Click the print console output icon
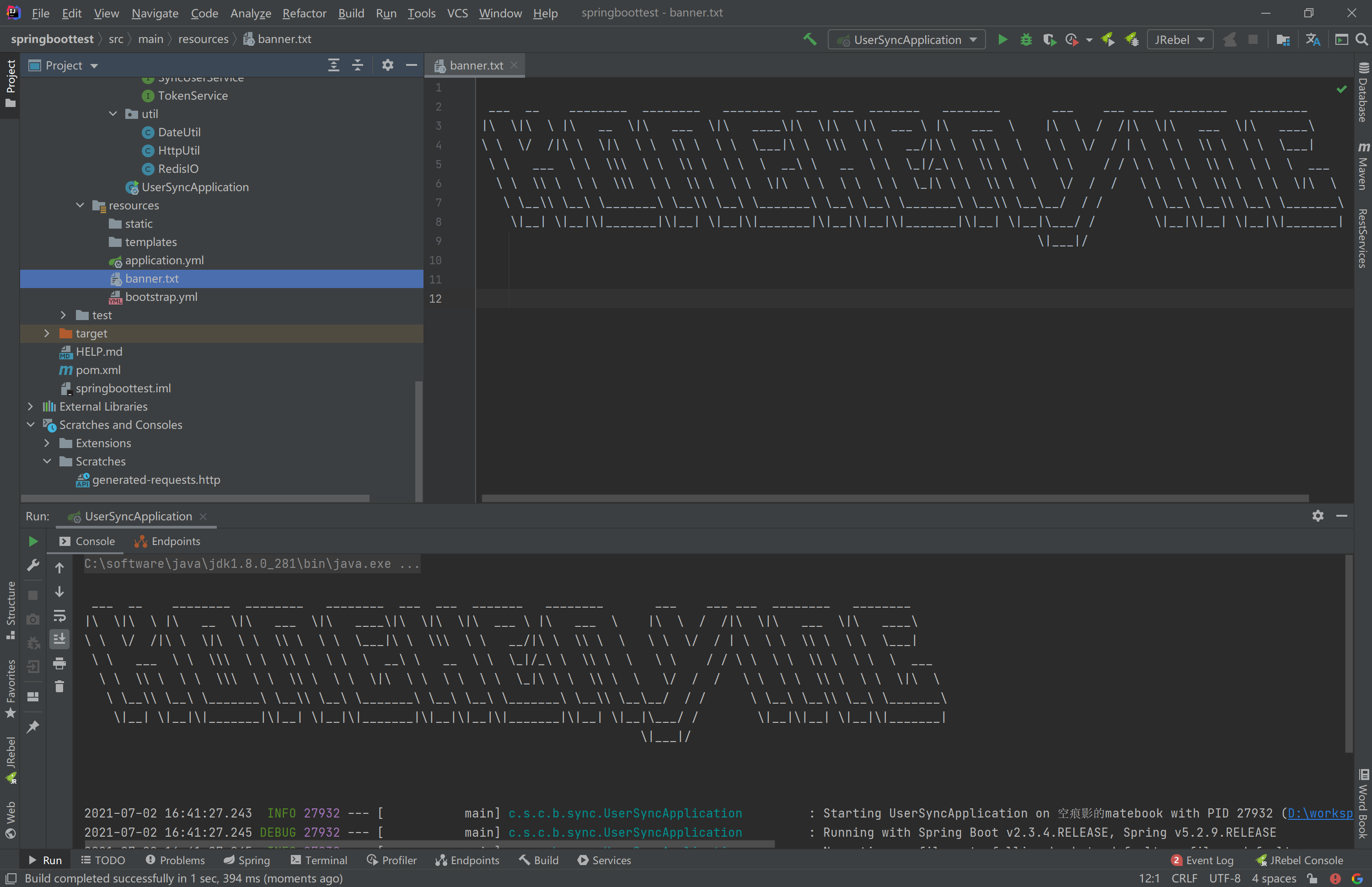1372x887 pixels. [x=59, y=663]
